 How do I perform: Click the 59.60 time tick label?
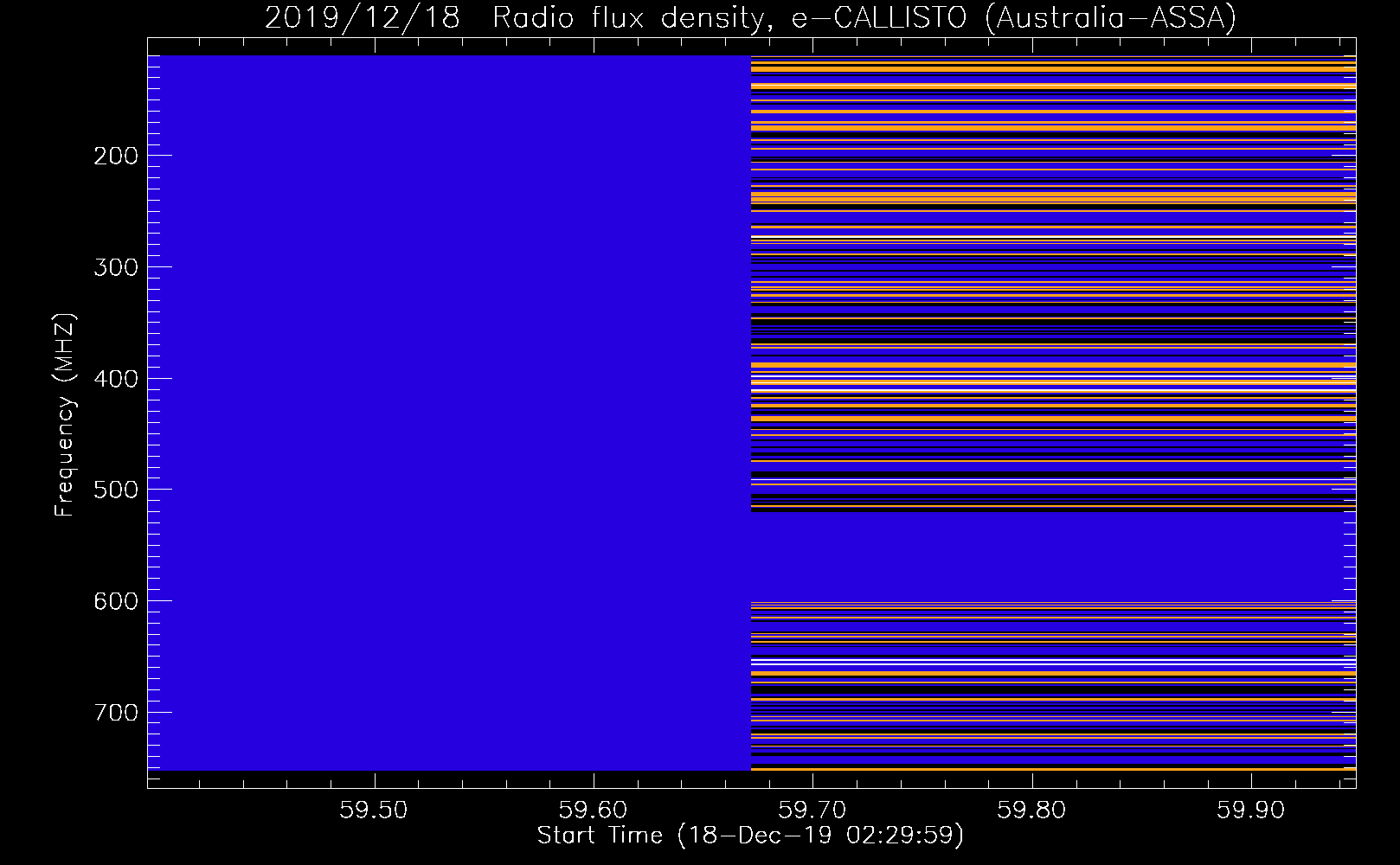coord(594,811)
